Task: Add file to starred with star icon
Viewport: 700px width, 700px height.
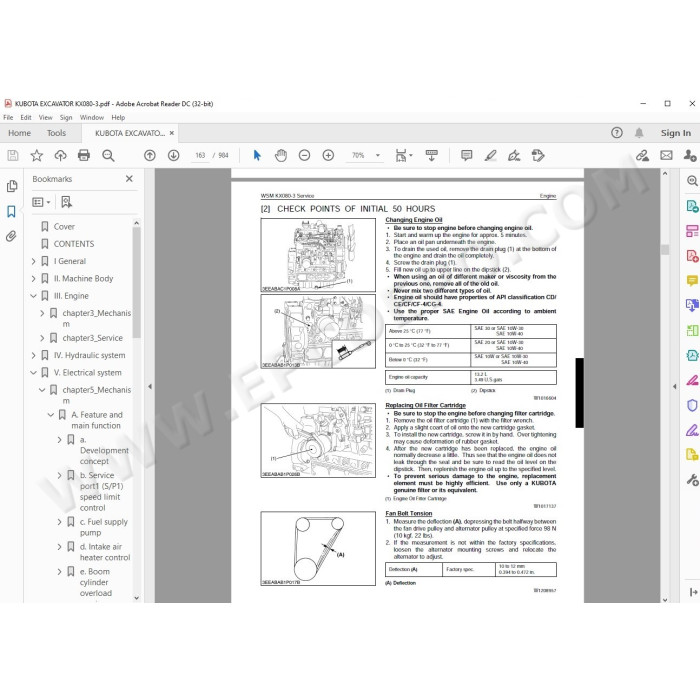Action: click(x=37, y=155)
